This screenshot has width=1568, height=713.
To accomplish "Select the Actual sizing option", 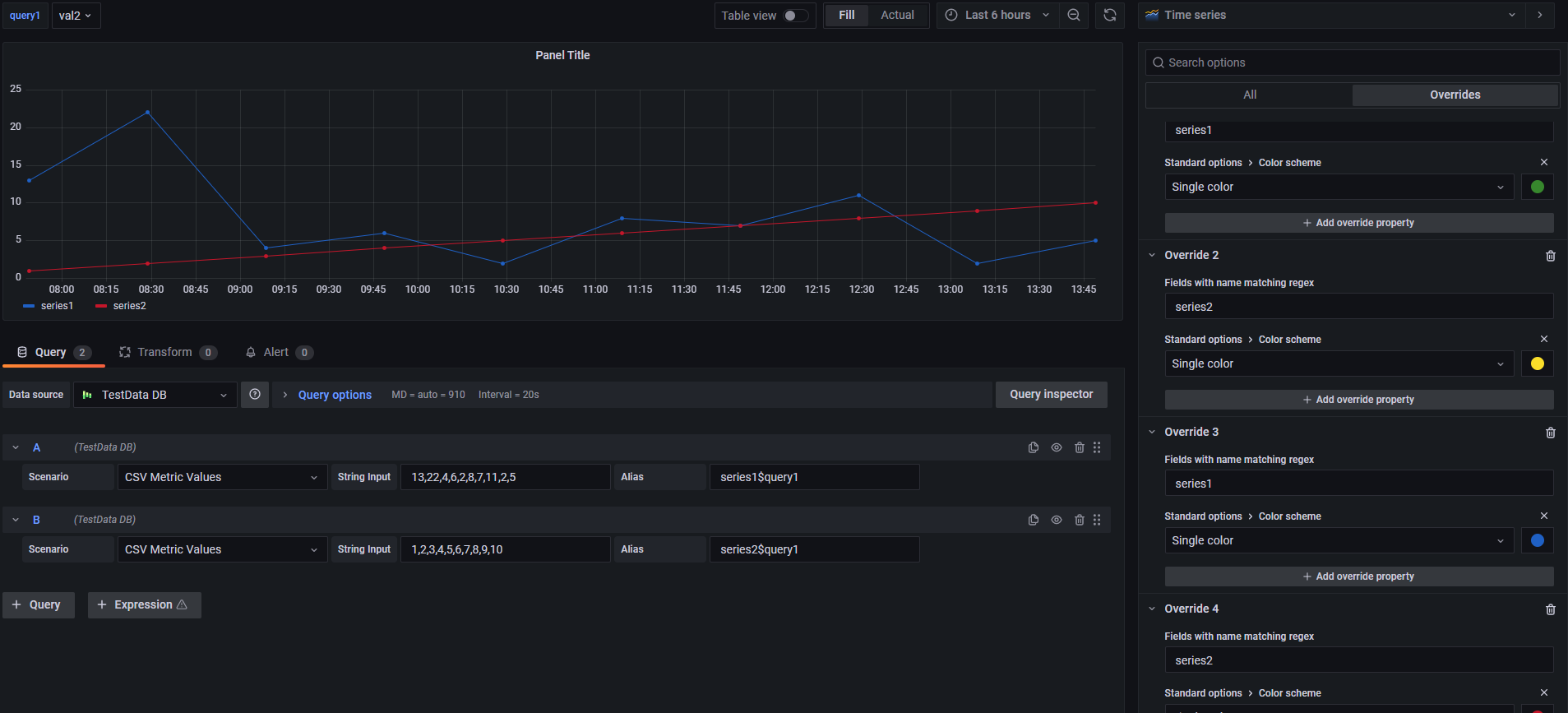I will pyautogui.click(x=897, y=15).
